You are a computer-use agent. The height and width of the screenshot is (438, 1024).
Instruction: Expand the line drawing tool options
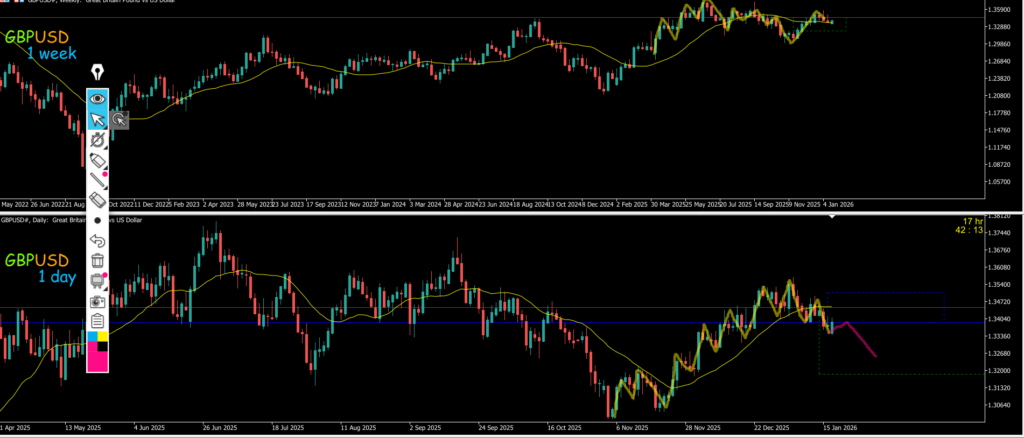click(x=97, y=180)
